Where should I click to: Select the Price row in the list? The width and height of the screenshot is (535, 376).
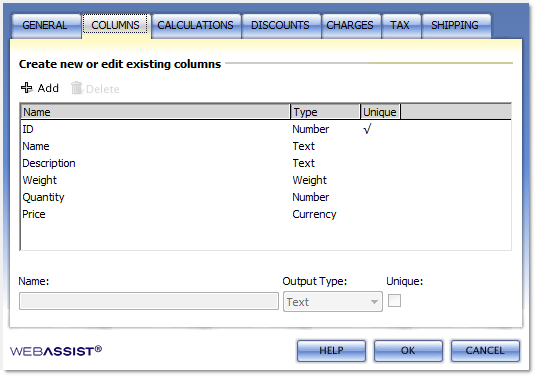click(x=265, y=214)
